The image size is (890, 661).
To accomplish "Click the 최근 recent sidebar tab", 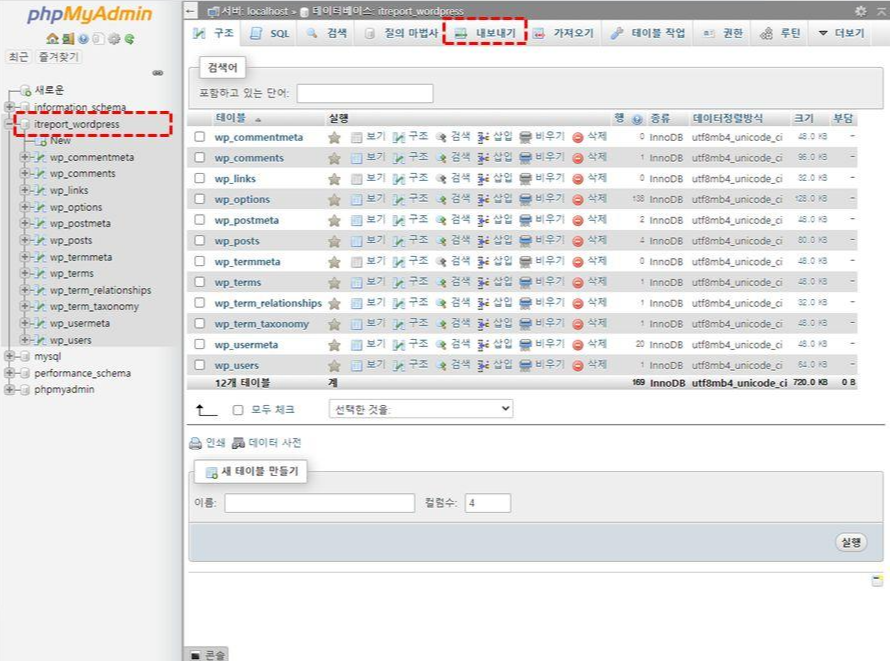I will pos(19,57).
